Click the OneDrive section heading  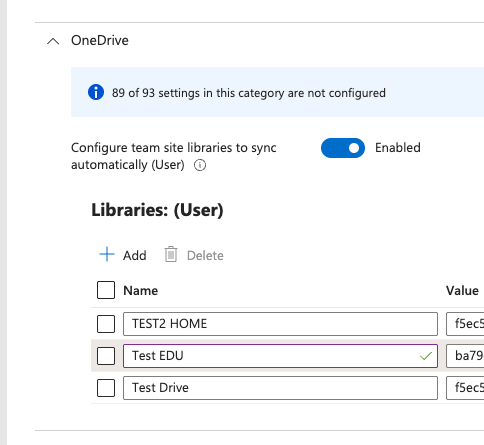tap(100, 40)
